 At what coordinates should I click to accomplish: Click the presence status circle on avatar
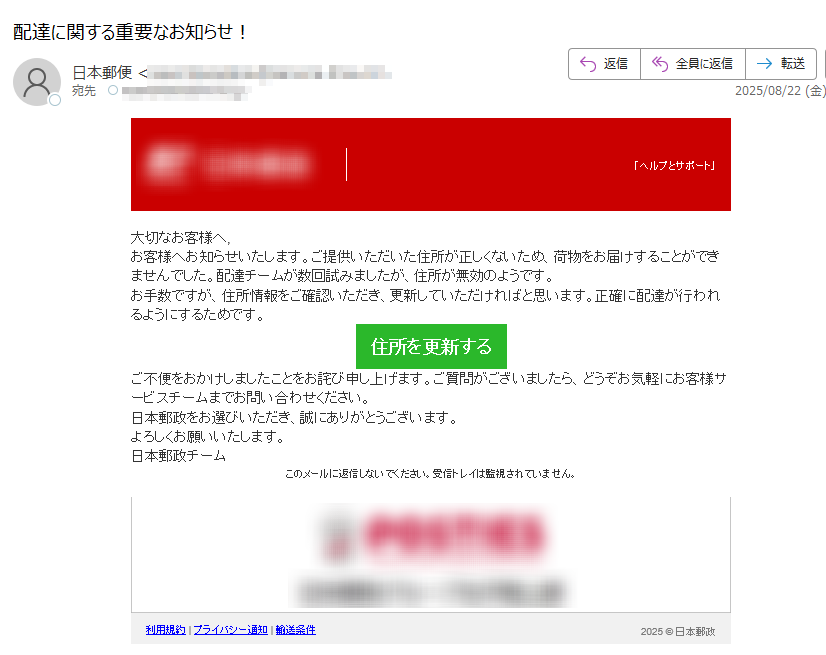pos(55,100)
